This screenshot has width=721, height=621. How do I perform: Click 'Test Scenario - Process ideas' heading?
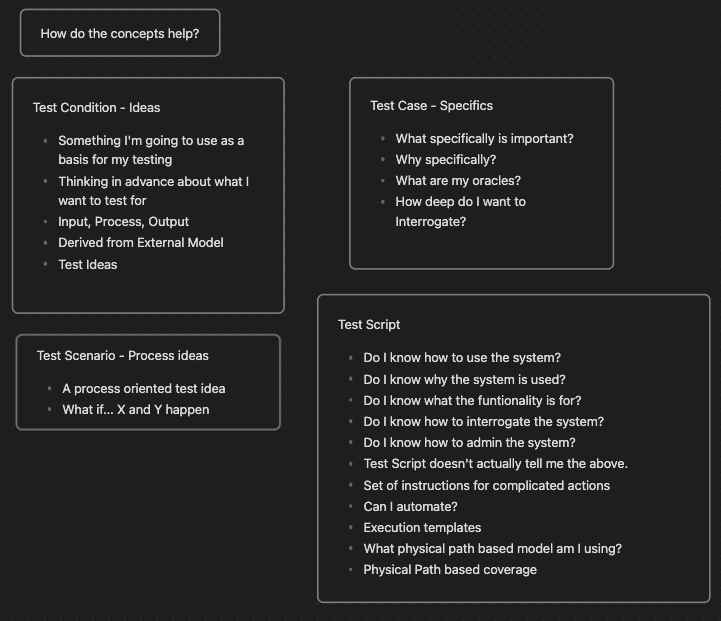click(123, 356)
